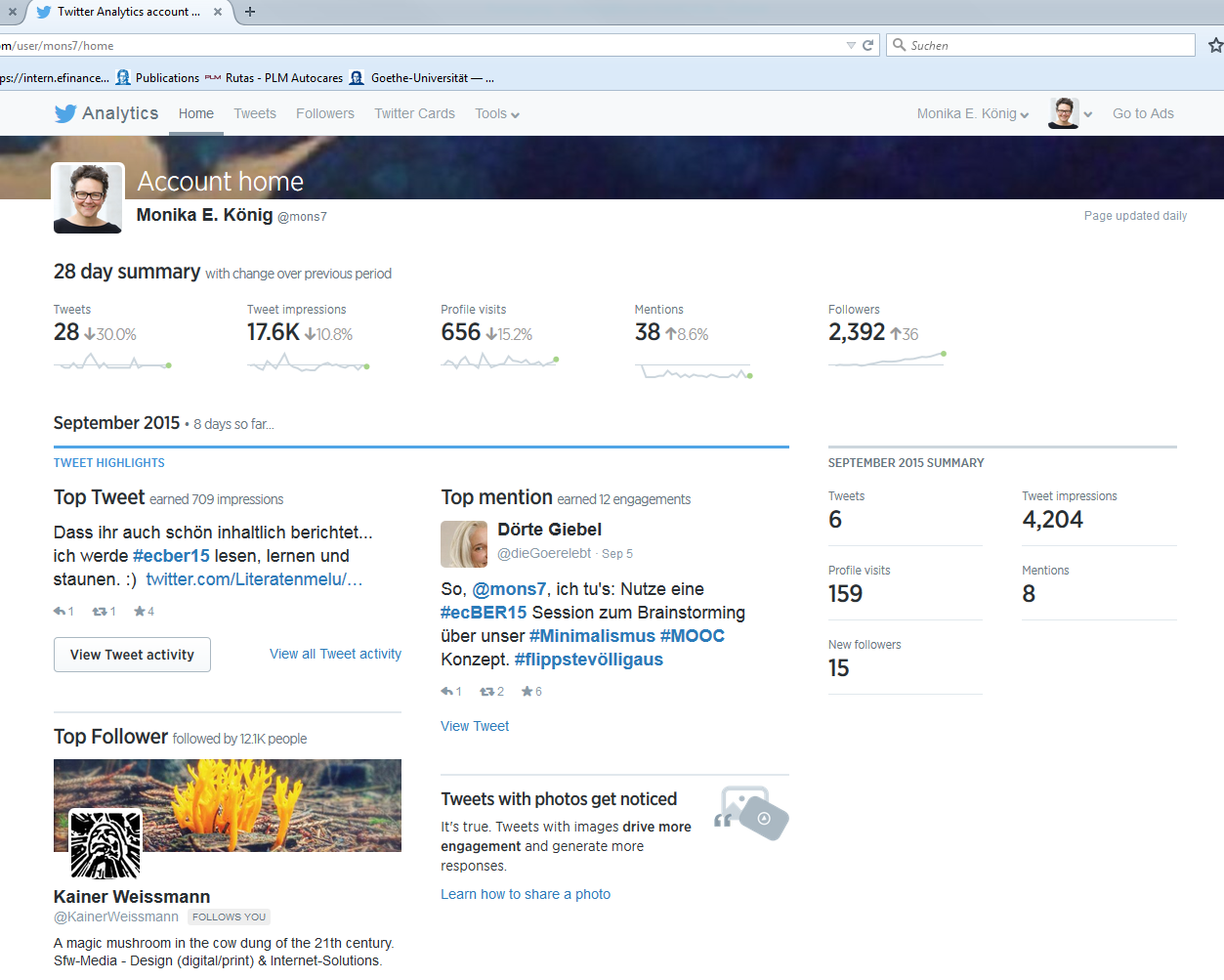Click the 4,204 Tweet impressions value
This screenshot has height=980, width=1224.
point(1052,520)
